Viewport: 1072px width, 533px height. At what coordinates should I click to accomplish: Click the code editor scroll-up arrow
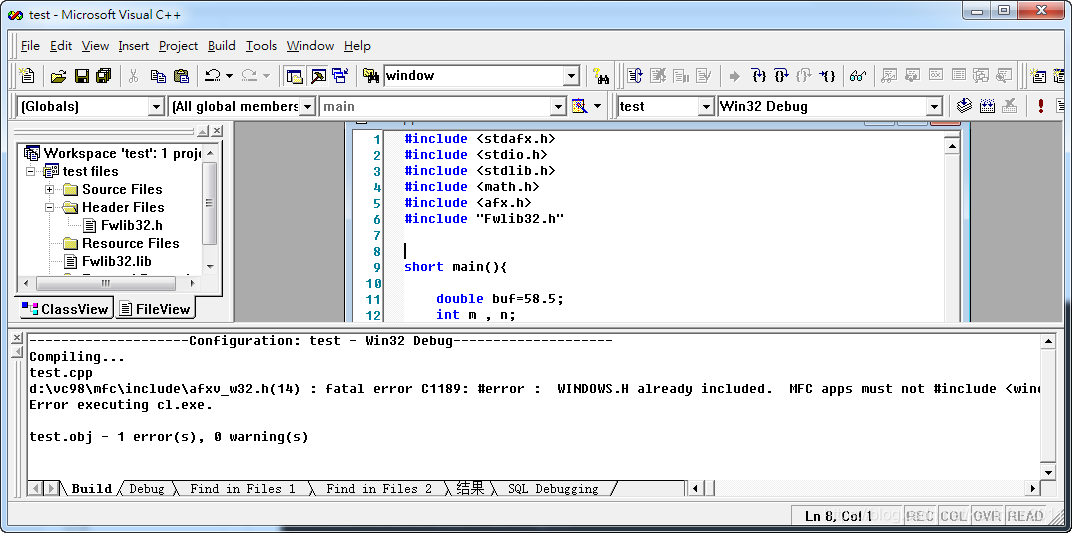[951, 146]
